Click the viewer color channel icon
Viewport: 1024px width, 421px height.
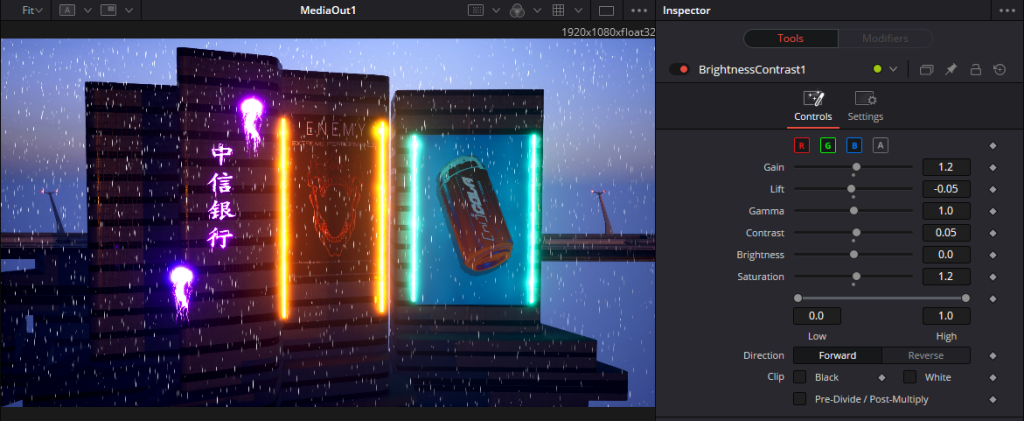click(x=517, y=10)
